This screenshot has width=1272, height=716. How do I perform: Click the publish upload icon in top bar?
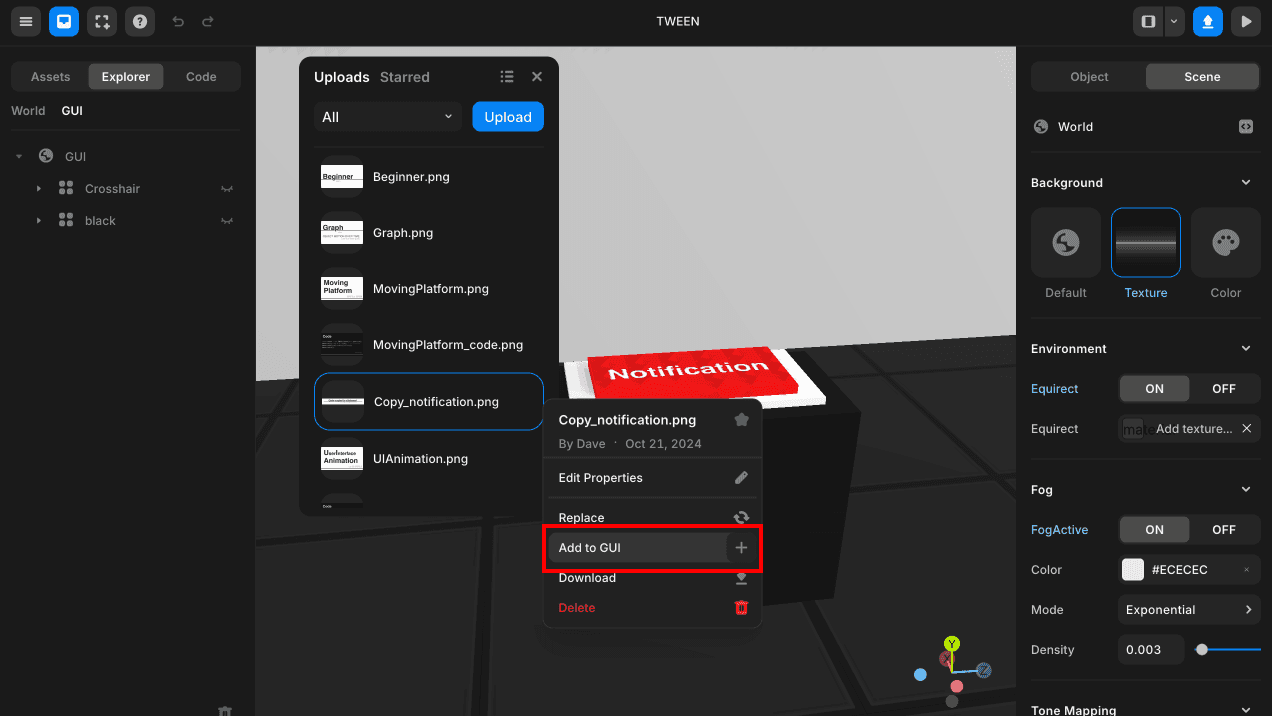pyautogui.click(x=1207, y=21)
